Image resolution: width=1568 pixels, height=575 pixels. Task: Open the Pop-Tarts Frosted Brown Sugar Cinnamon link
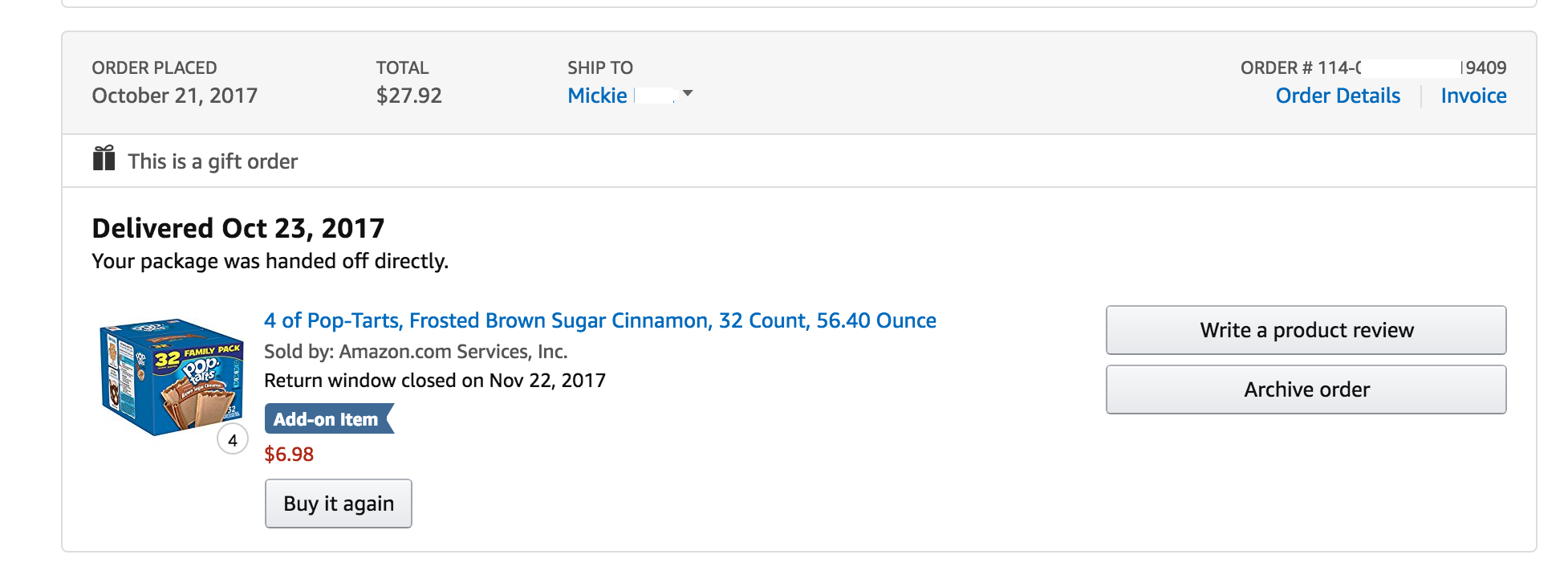click(x=600, y=320)
